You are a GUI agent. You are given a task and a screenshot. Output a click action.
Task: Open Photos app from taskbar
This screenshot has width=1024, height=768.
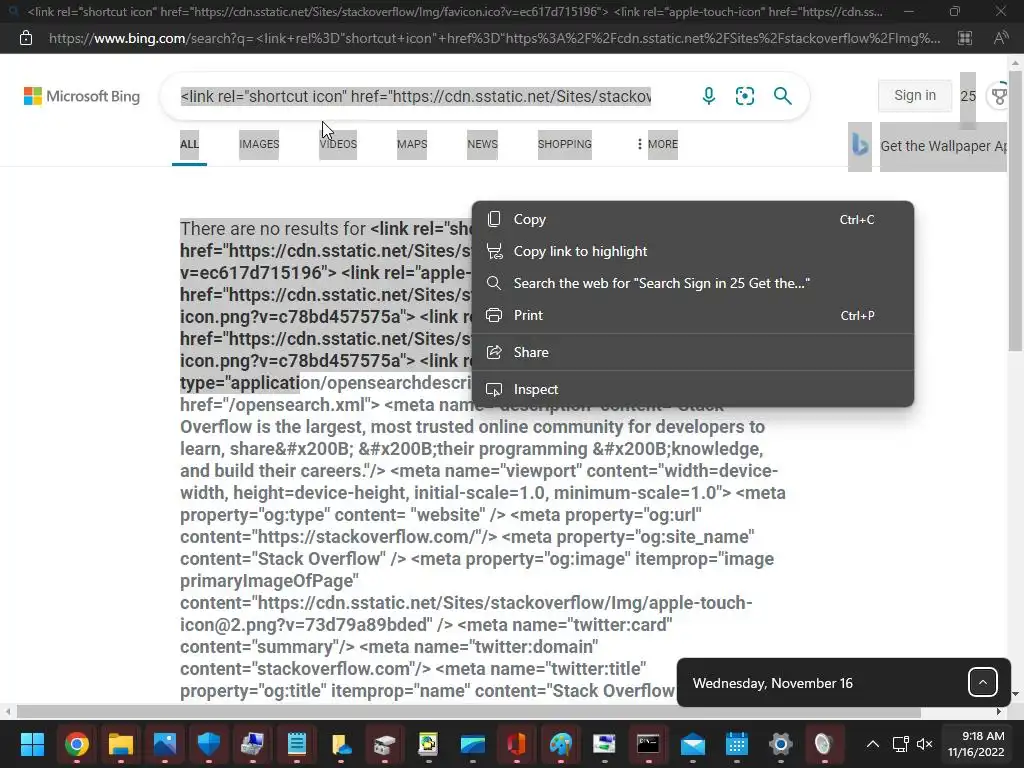(165, 744)
